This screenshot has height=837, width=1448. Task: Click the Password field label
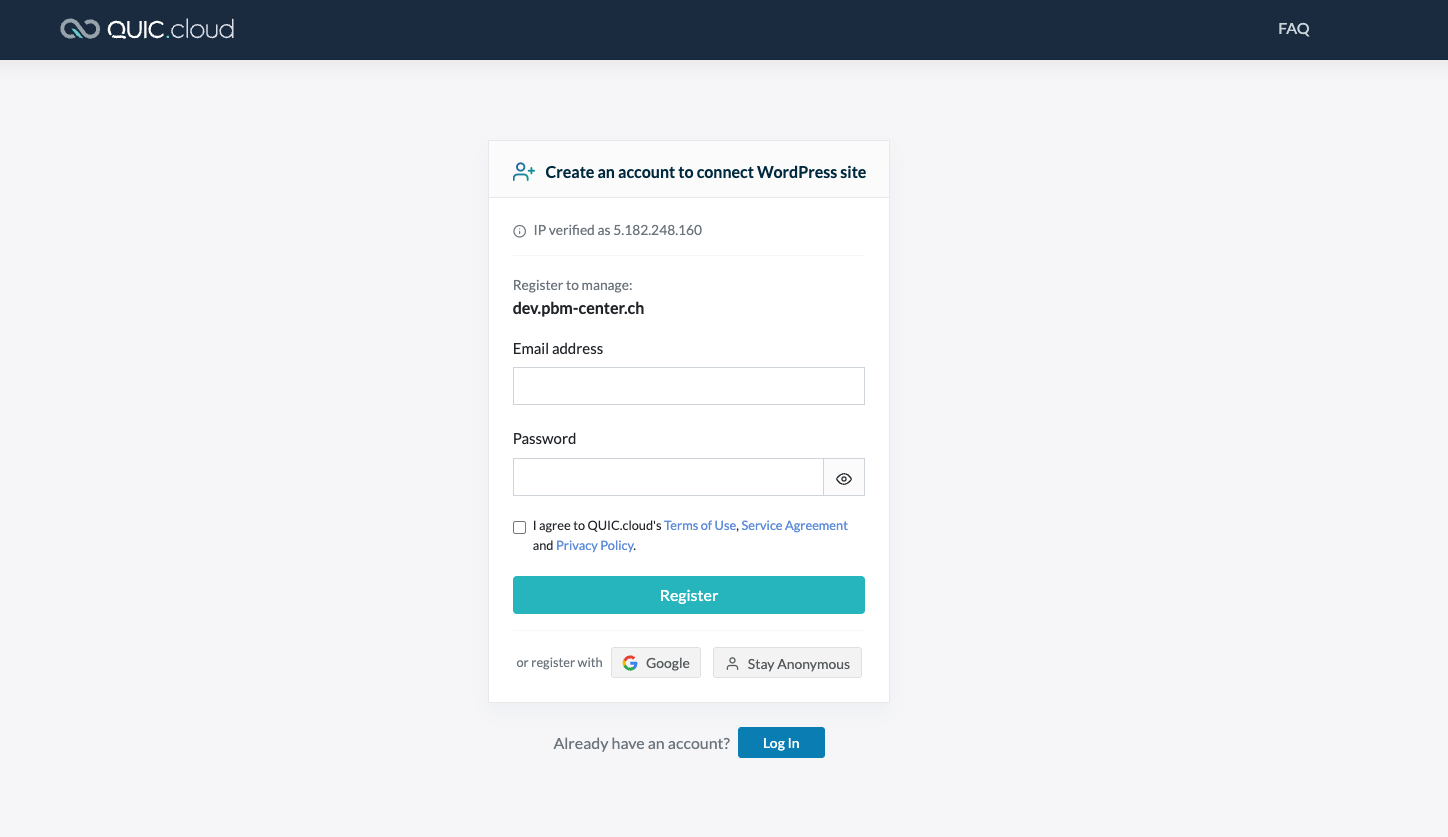coord(544,439)
